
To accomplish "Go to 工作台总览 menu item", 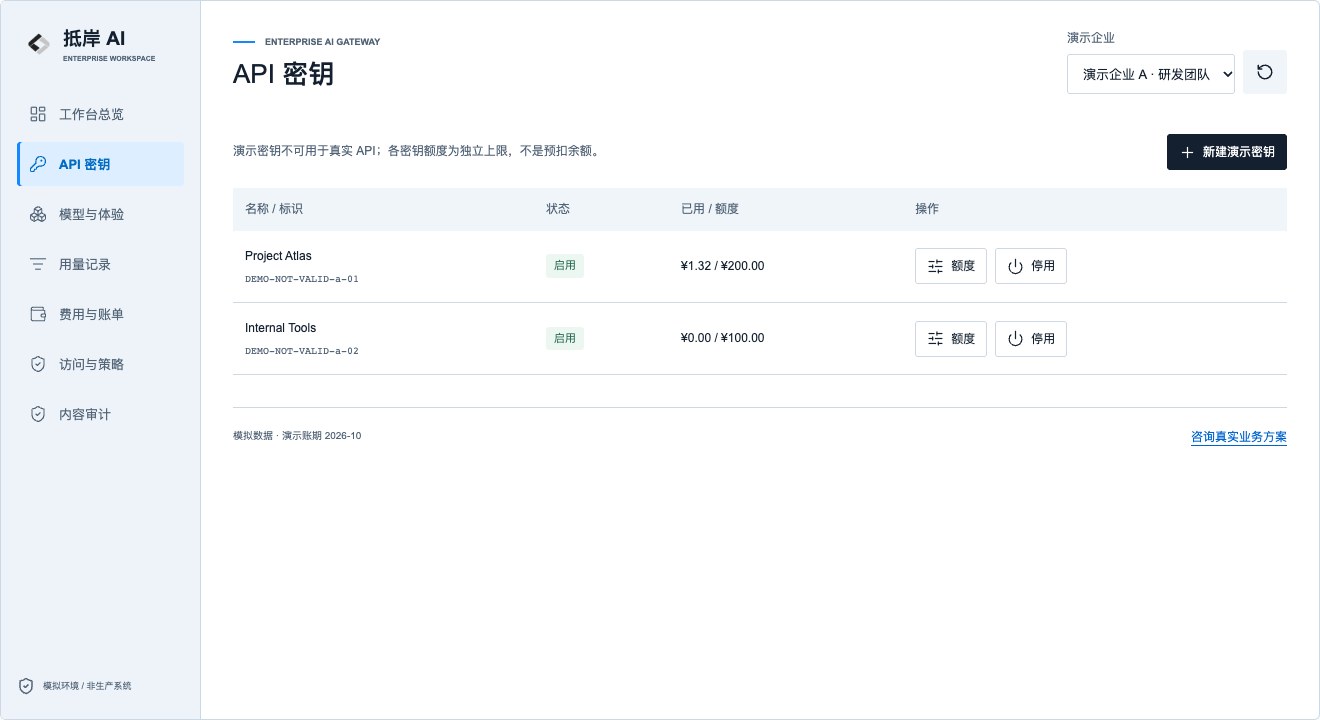I will point(100,114).
